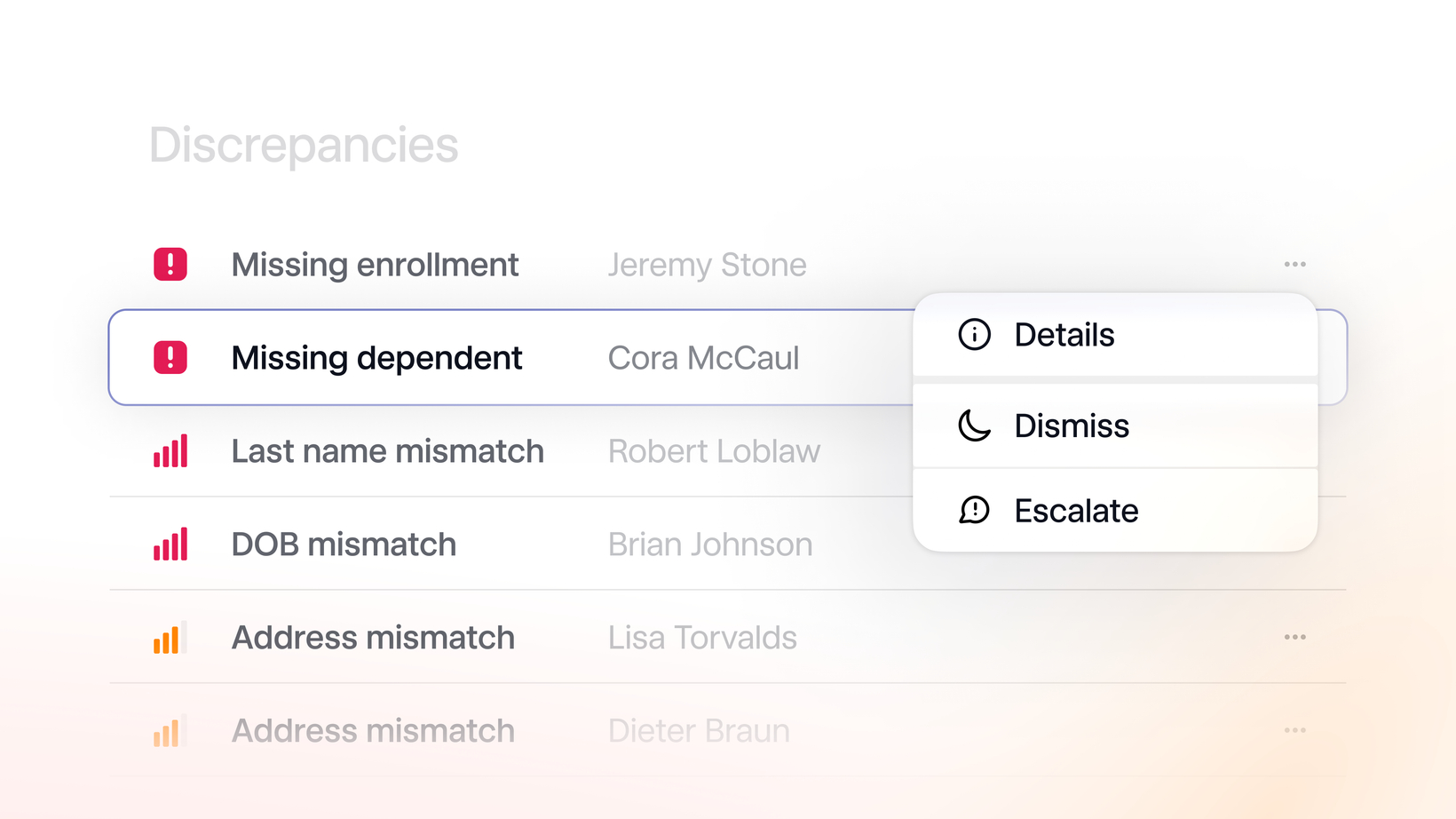The width and height of the screenshot is (1456, 819).
Task: Click the speech bubble icon next to Escalate
Action: pyautogui.click(x=974, y=511)
